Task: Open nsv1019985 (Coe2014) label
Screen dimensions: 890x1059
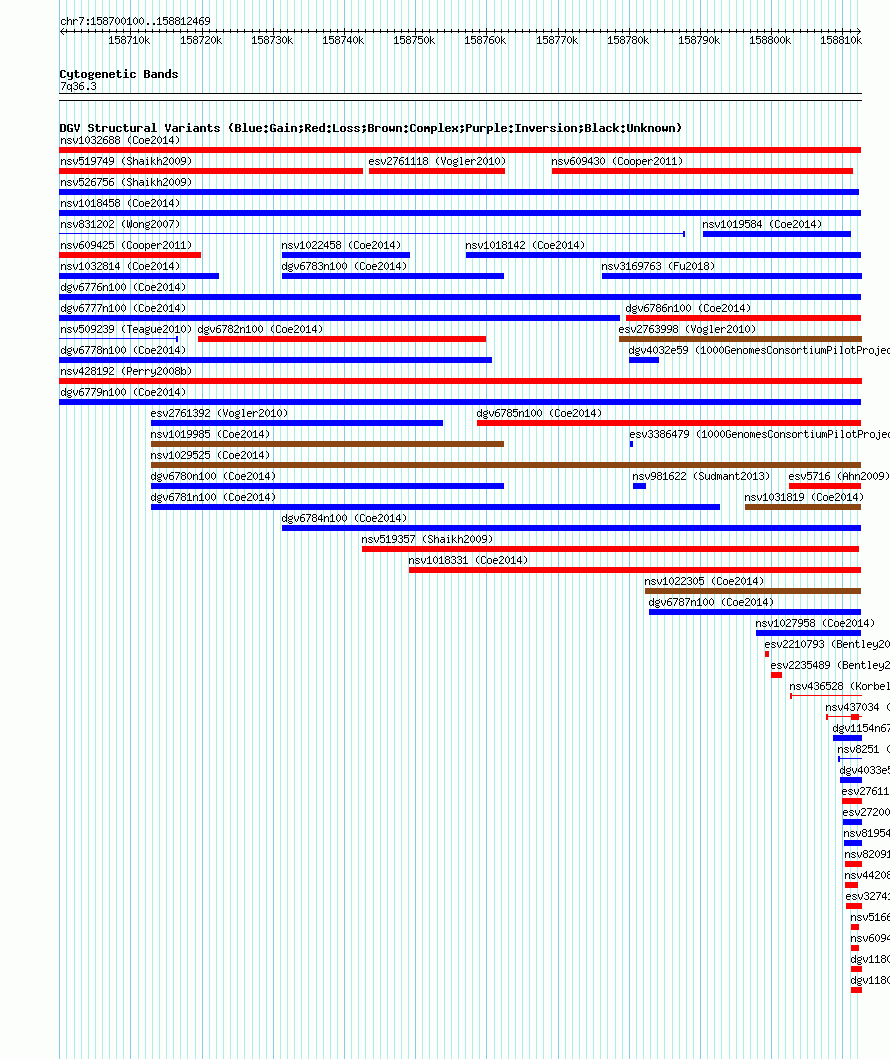Action: point(211,434)
